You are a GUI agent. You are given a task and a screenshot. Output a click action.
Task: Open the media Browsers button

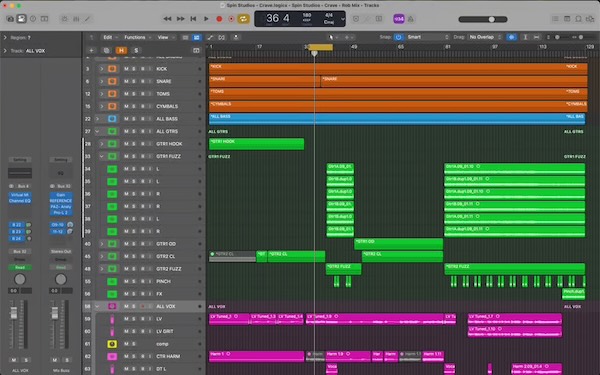[x=590, y=19]
